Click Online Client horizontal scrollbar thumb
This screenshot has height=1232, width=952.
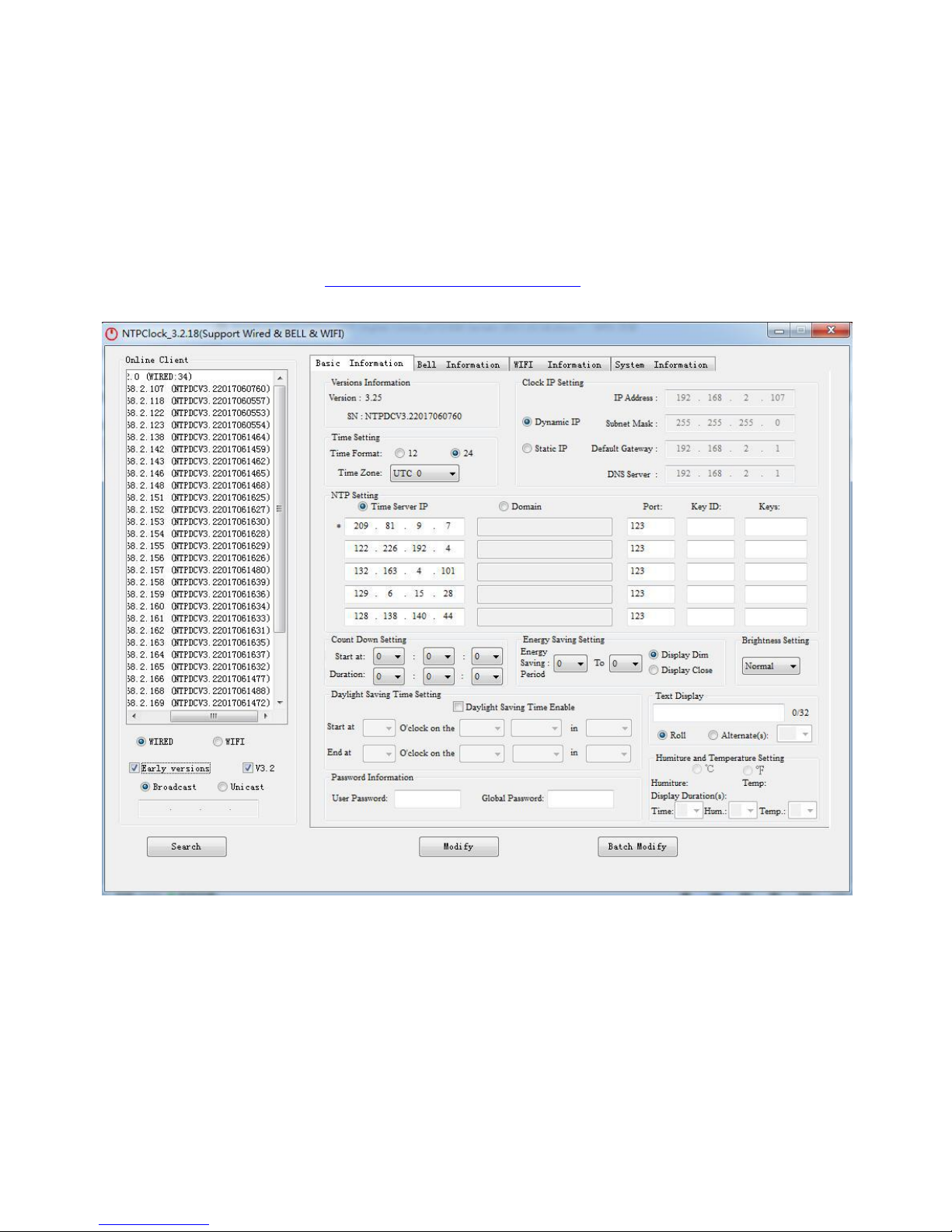[213, 716]
